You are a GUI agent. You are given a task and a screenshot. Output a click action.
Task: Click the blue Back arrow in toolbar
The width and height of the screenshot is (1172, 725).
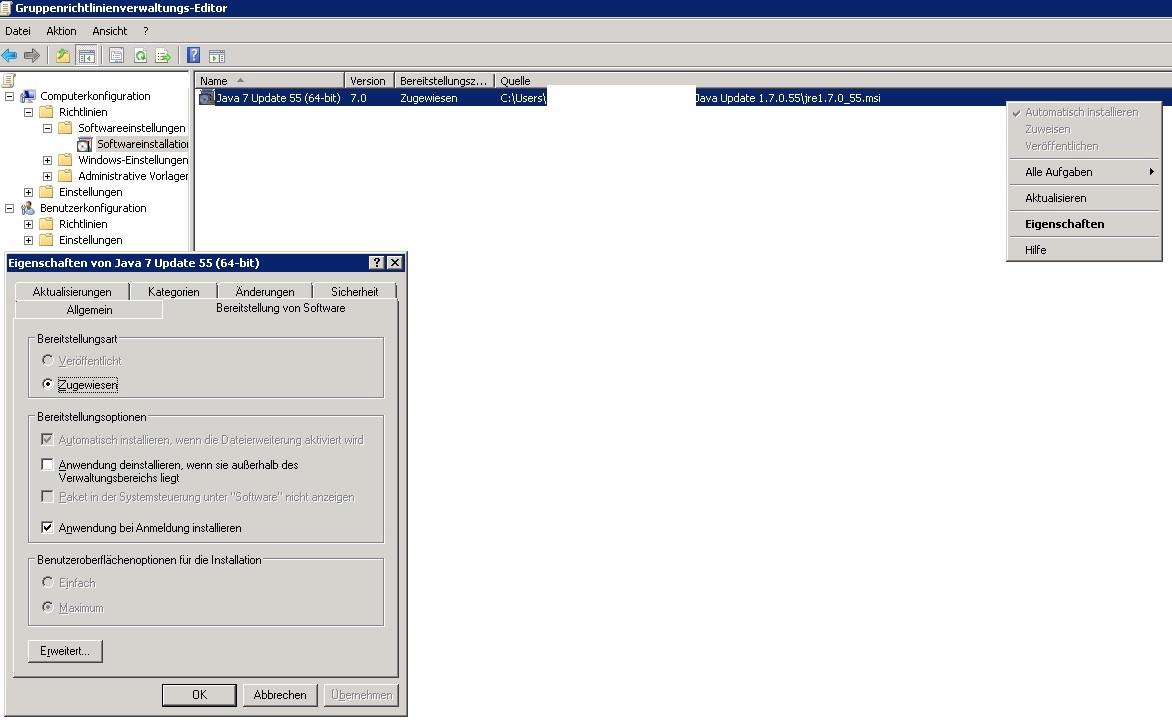pyautogui.click(x=10, y=55)
